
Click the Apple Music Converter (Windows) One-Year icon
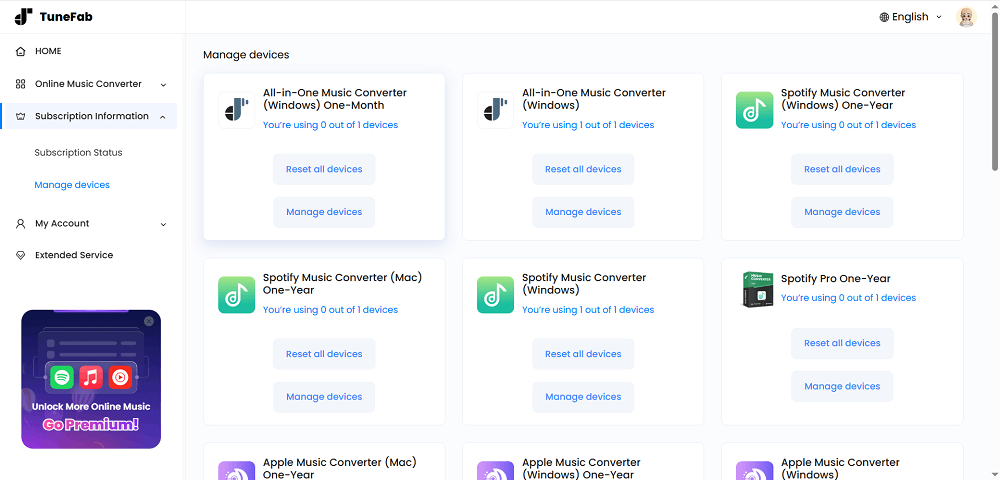pos(495,470)
